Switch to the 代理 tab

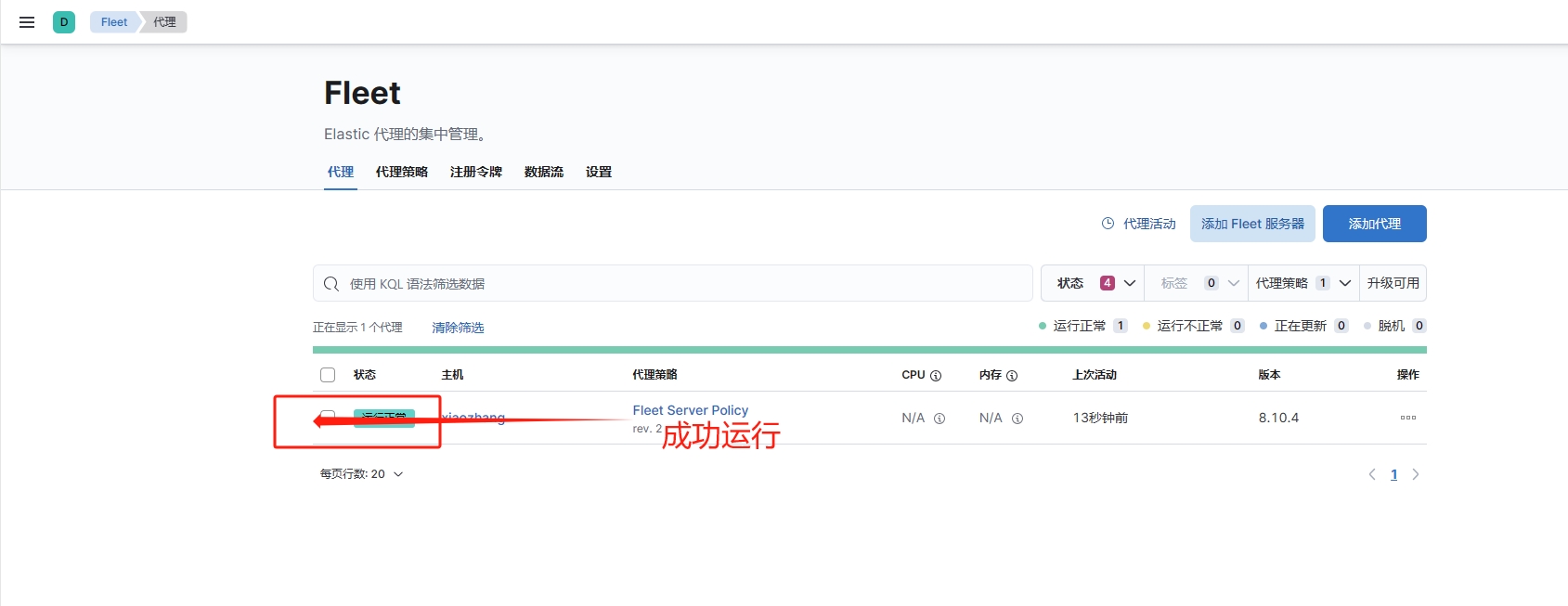click(341, 172)
